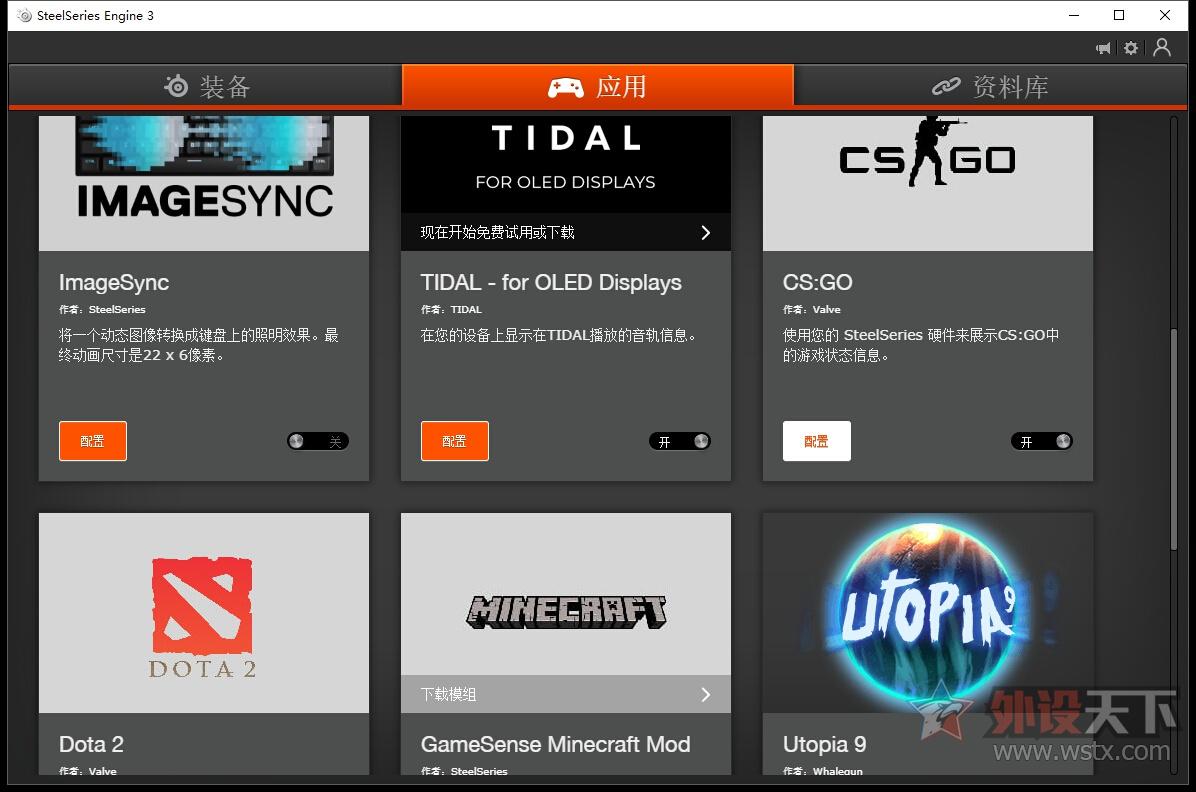Switch to the 资料库 (Library) tab
Image resolution: width=1196 pixels, height=792 pixels.
990,86
